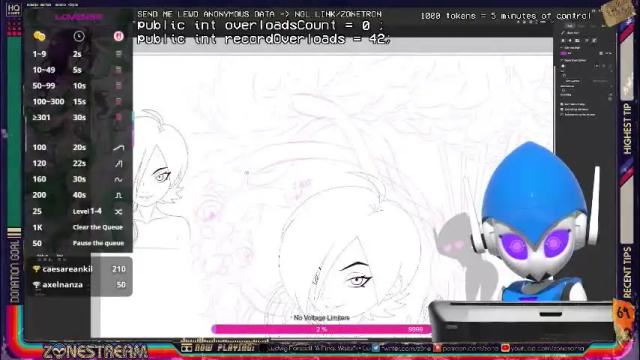
Task: Click the '210' tip amount
Action: (119, 269)
